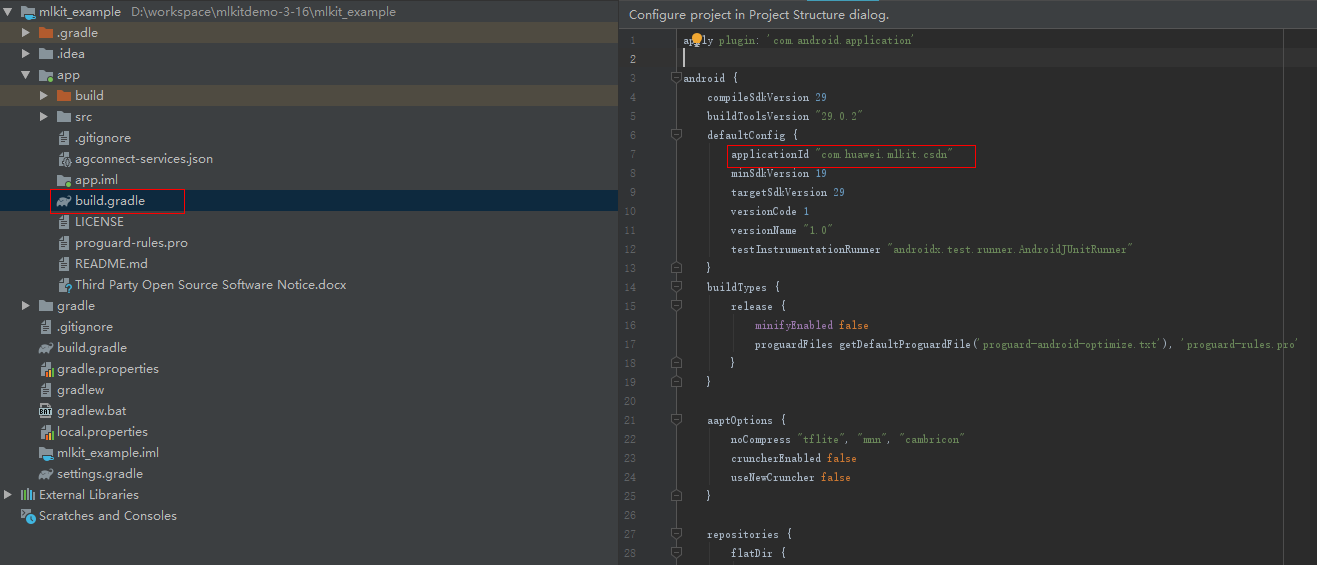Click the 'targetSdkVersion 29' code line

(x=788, y=192)
